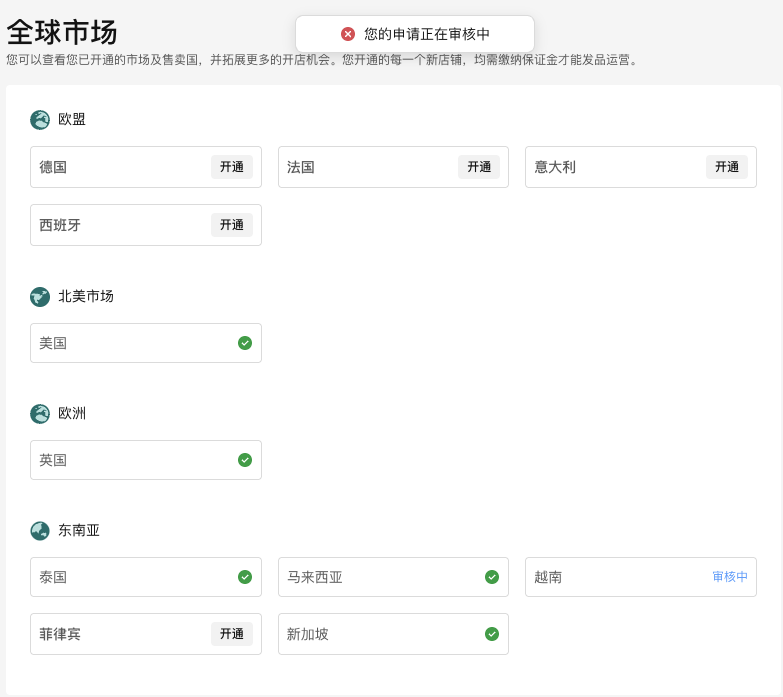The width and height of the screenshot is (783, 697).
Task: Select the 泰国 country label
Action: tap(53, 578)
